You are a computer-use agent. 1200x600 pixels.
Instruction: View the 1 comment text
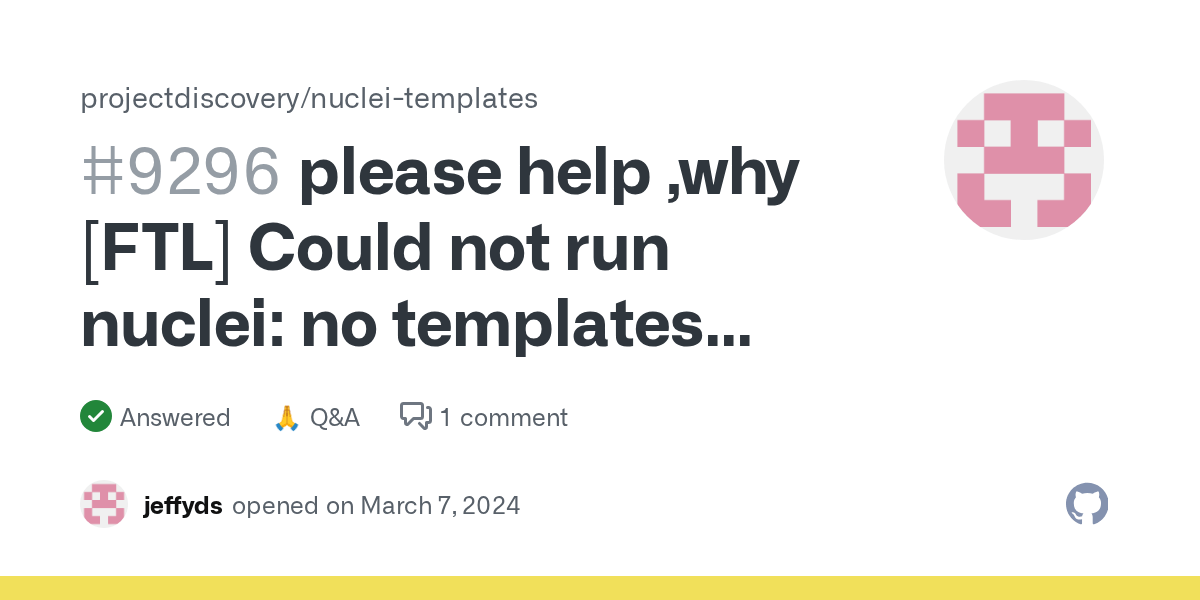point(504,417)
